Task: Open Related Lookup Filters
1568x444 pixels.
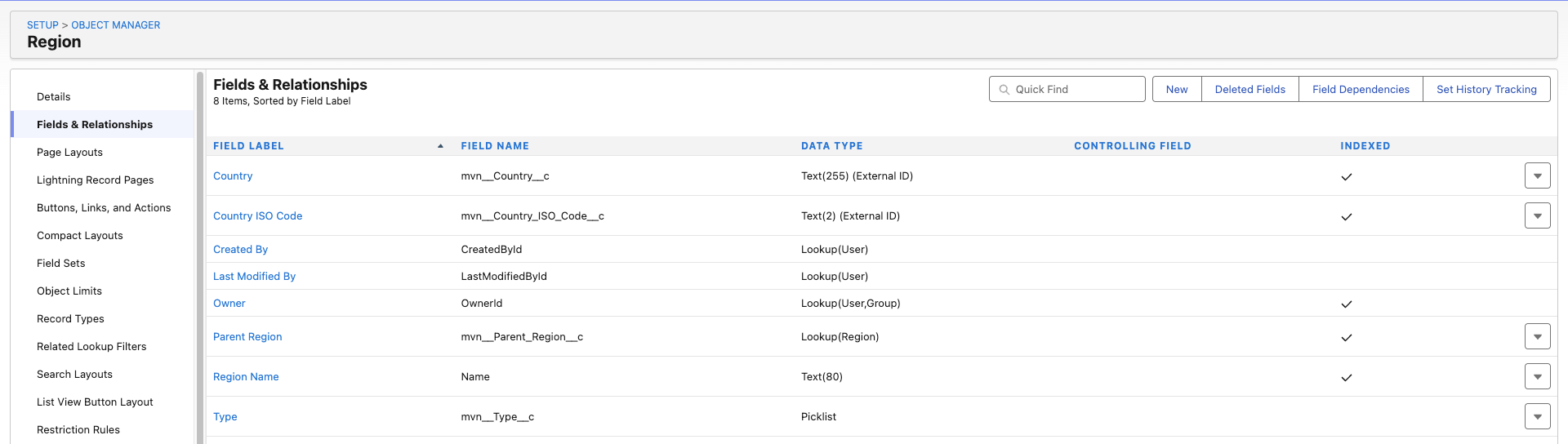Action: [x=102, y=346]
